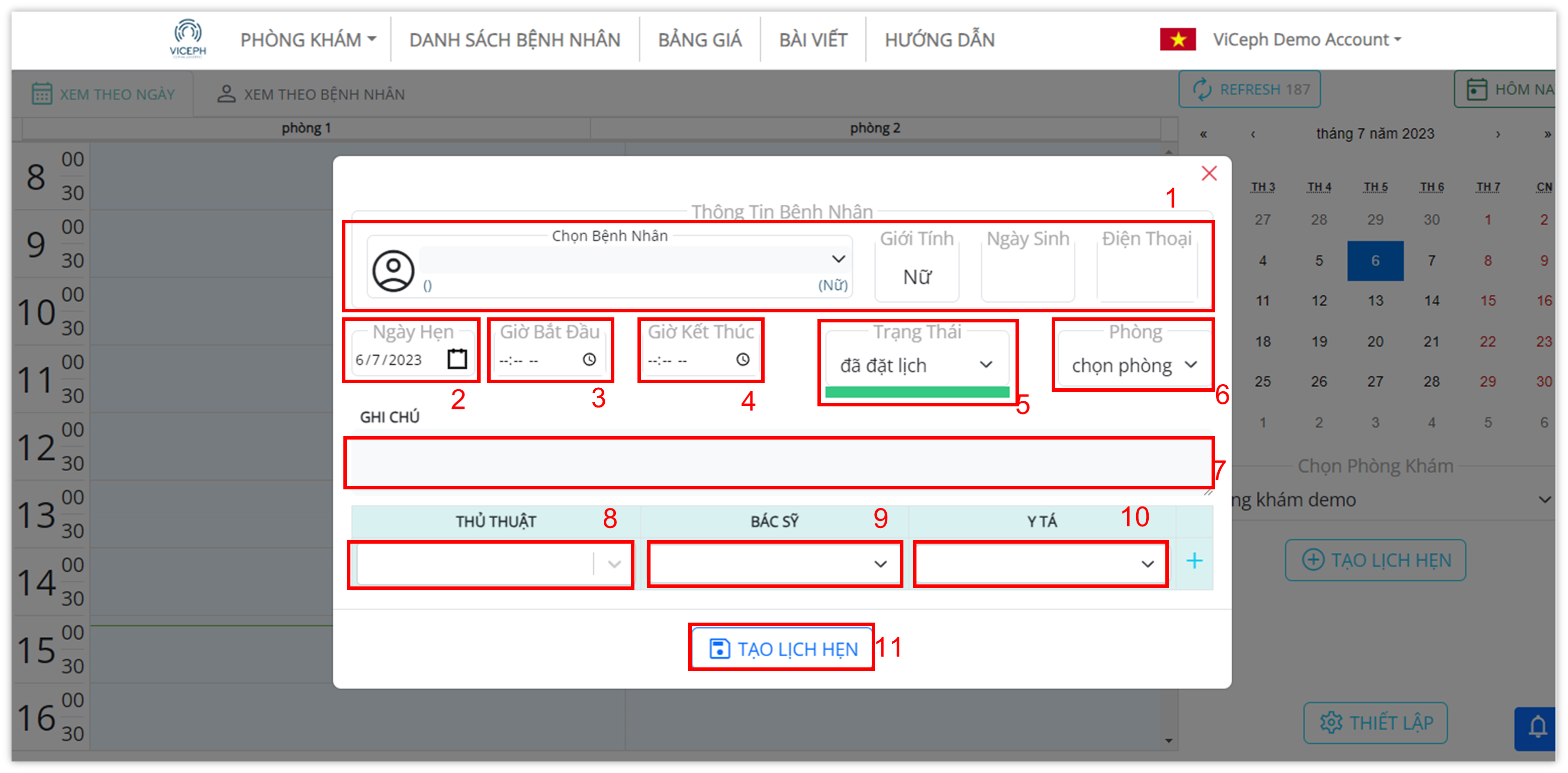Select day 28 in July calendar
1568x773 pixels.
[x=1432, y=382]
